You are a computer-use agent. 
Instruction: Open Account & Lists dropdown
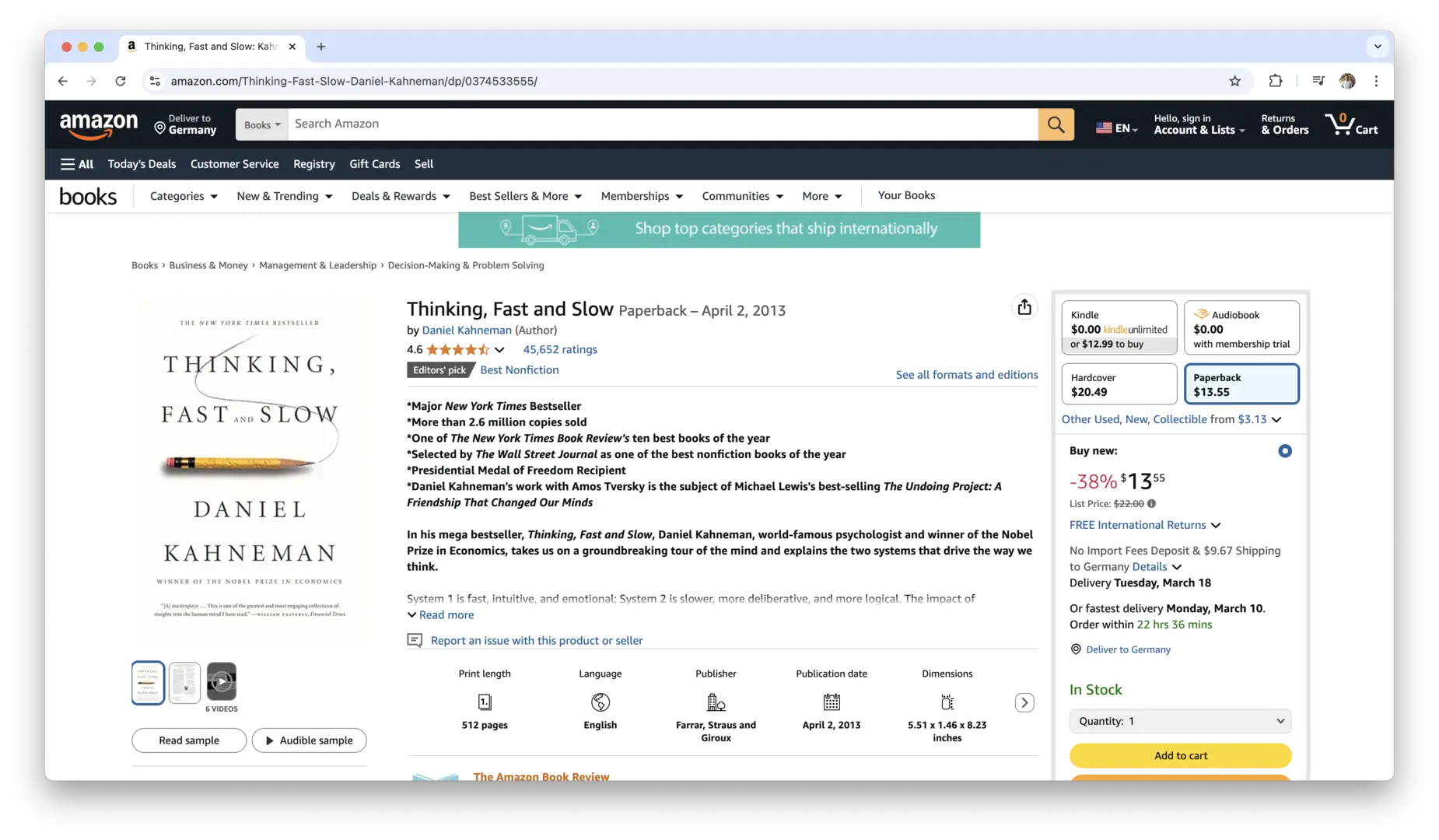point(1199,124)
